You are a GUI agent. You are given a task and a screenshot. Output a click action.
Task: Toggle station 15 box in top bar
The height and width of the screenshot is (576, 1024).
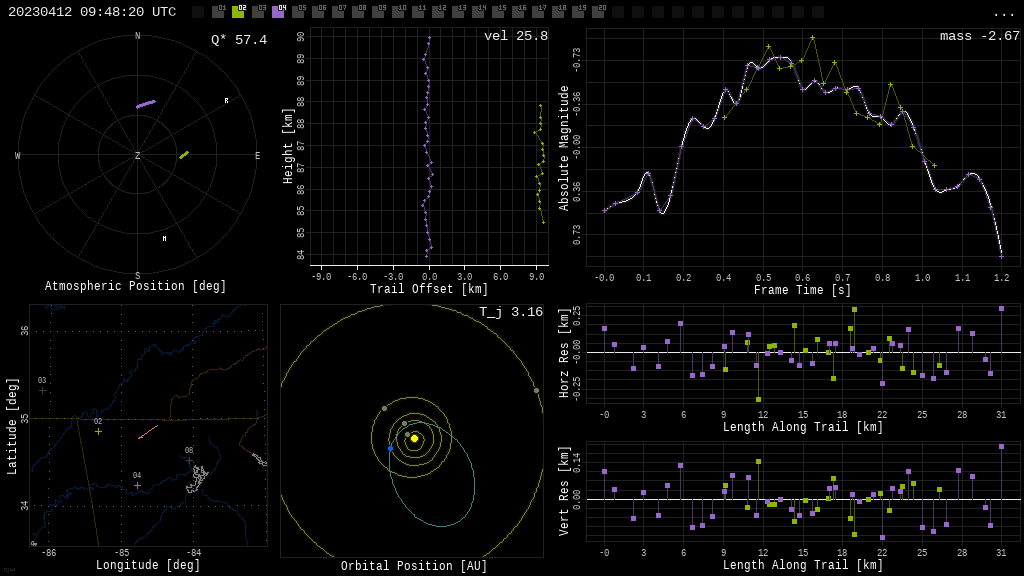pos(499,12)
